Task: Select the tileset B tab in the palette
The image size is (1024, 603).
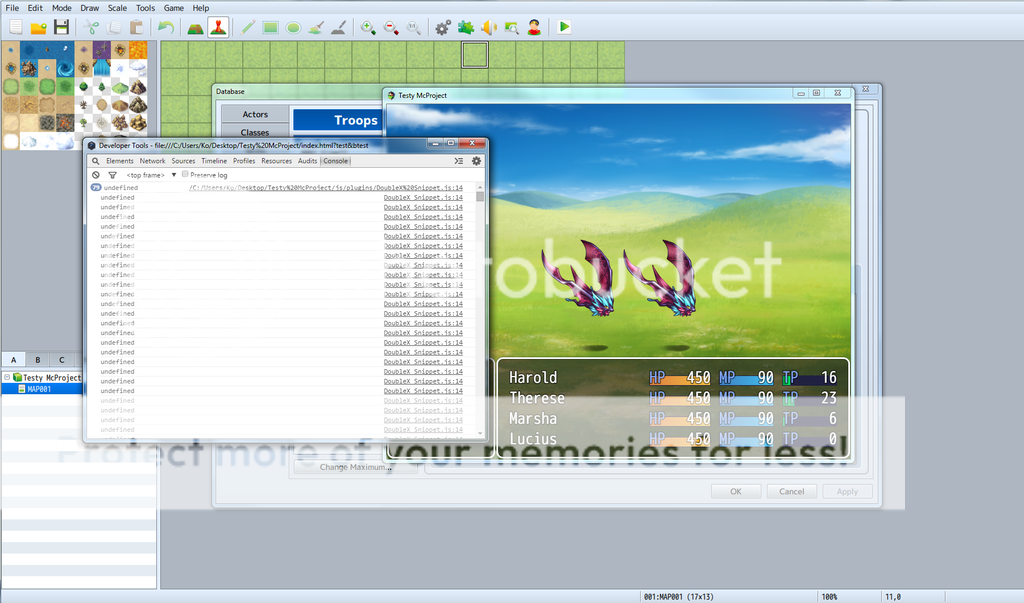Action: point(37,358)
